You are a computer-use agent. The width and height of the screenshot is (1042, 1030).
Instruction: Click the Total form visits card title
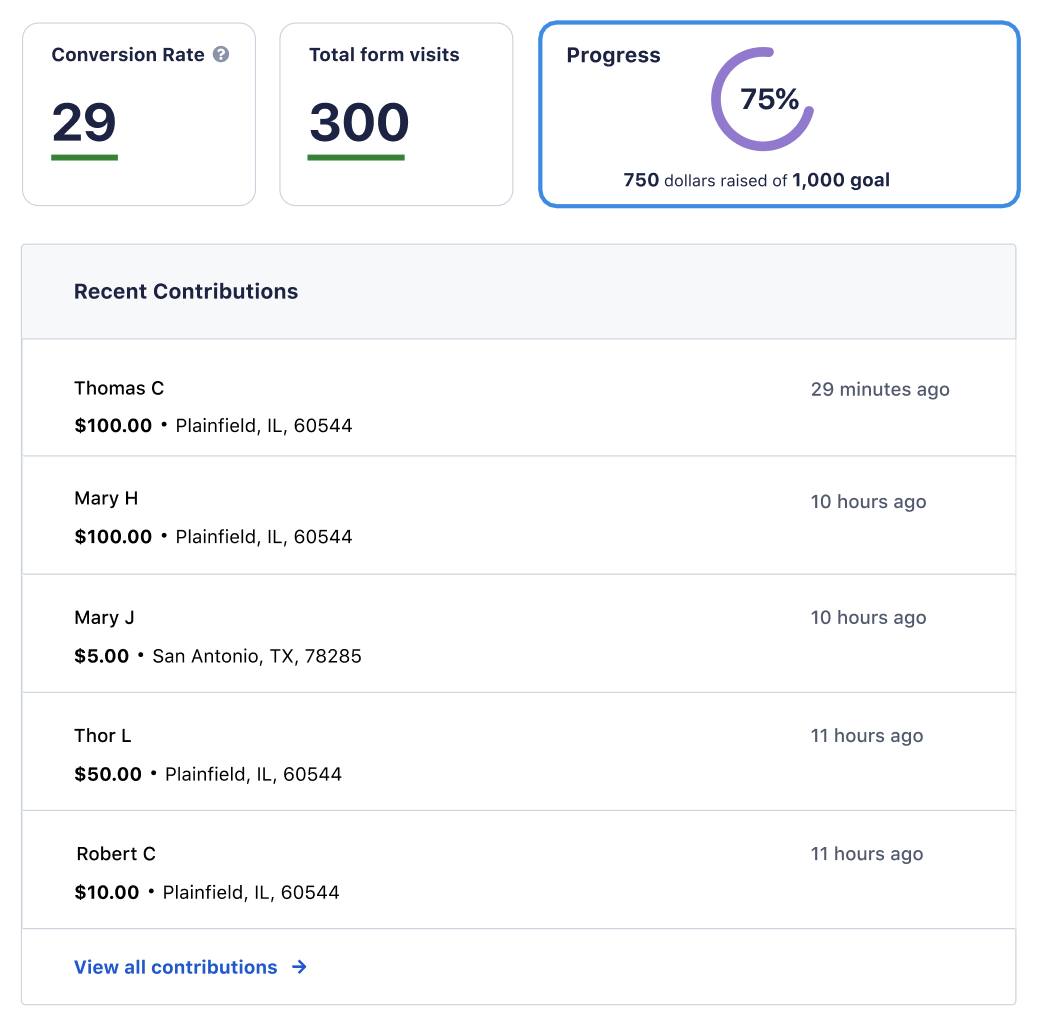point(384,55)
